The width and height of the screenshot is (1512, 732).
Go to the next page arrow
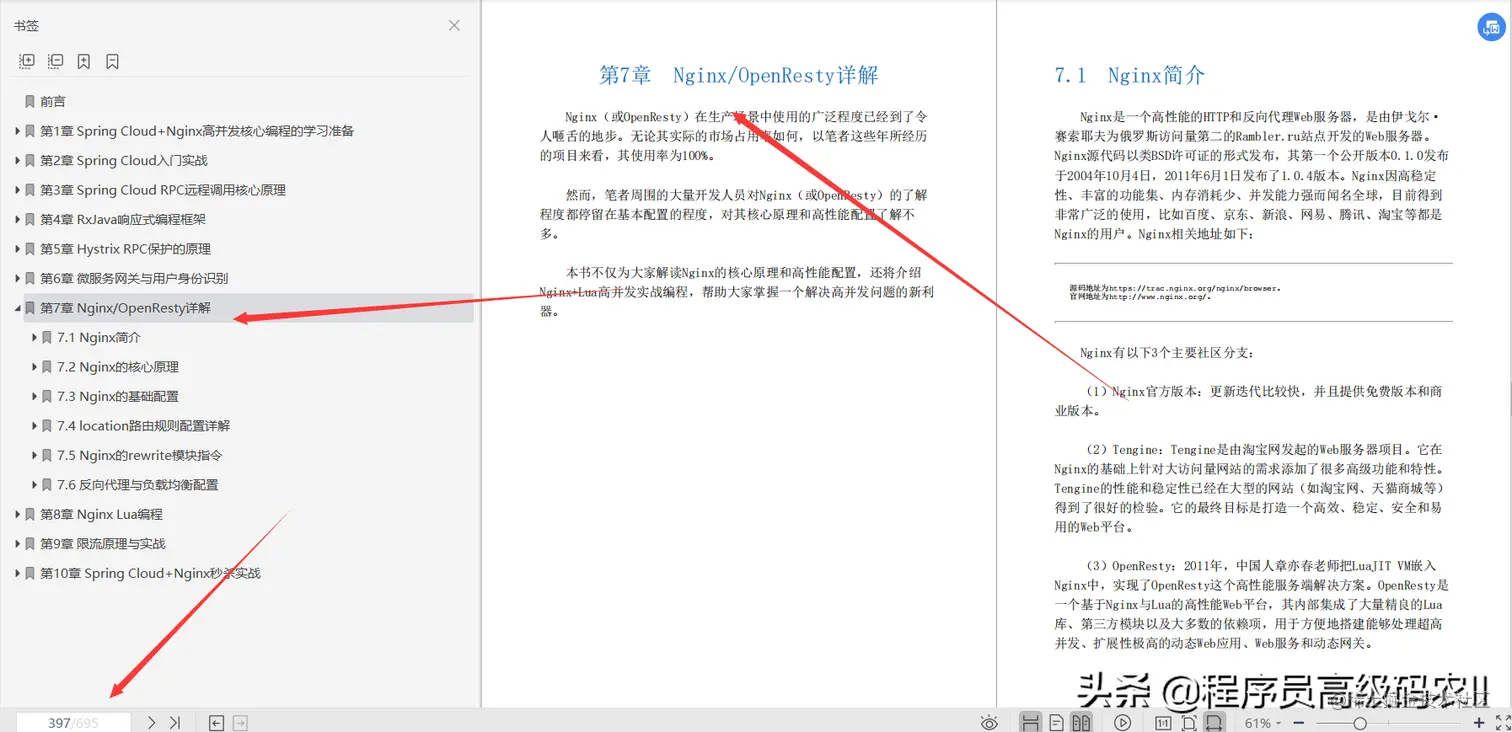(151, 722)
